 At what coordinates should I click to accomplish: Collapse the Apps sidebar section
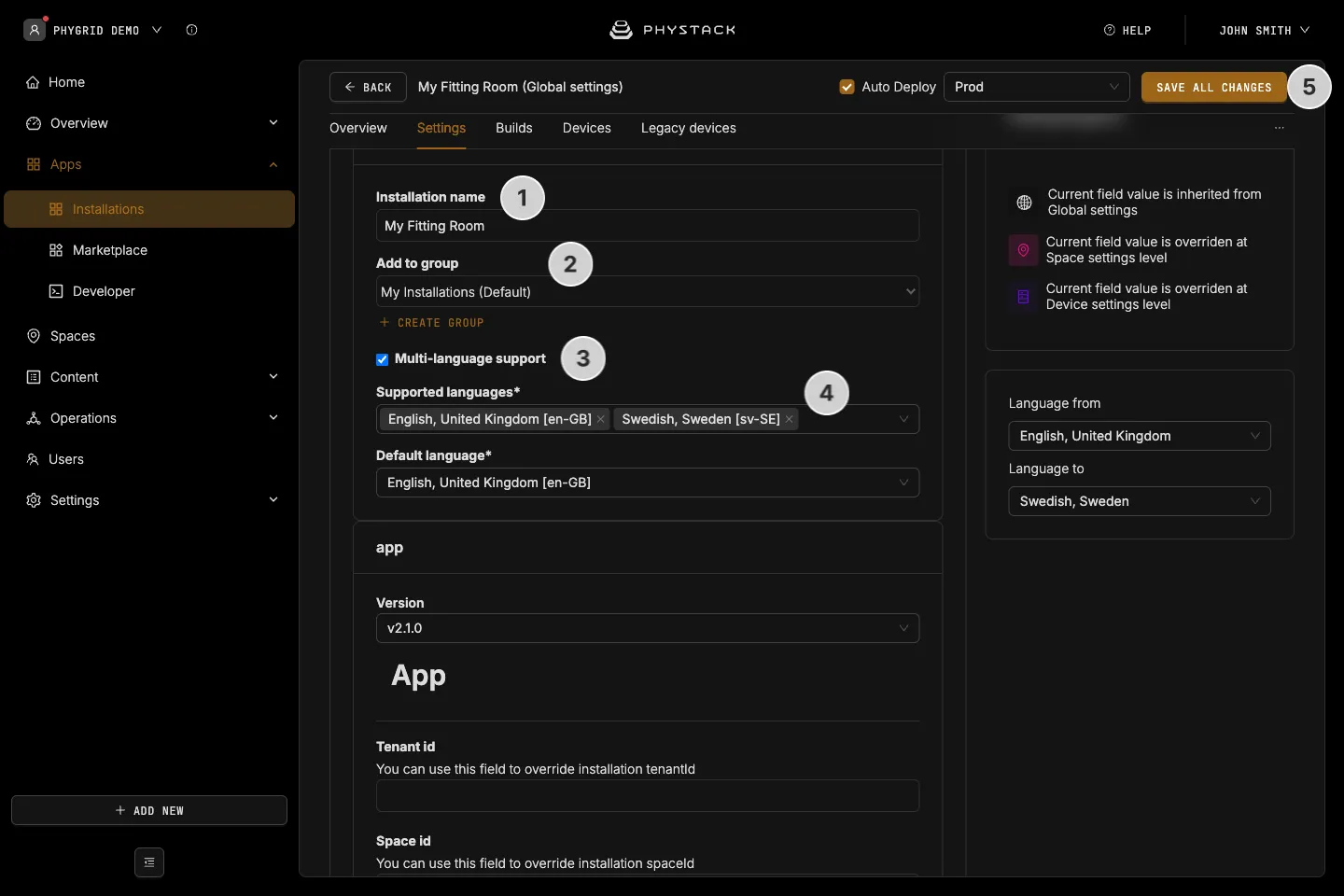point(273,164)
